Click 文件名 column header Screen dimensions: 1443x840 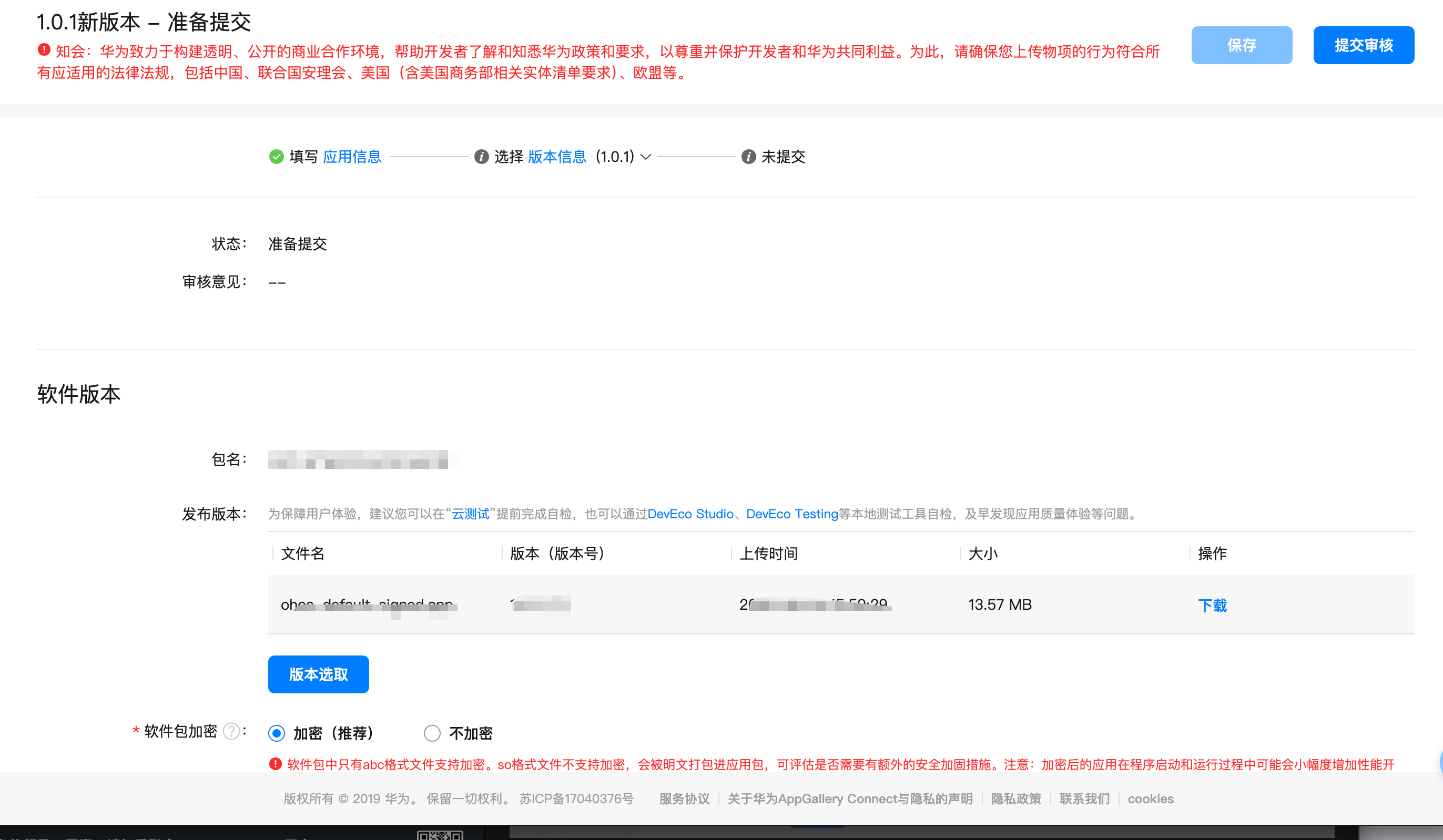click(x=302, y=554)
